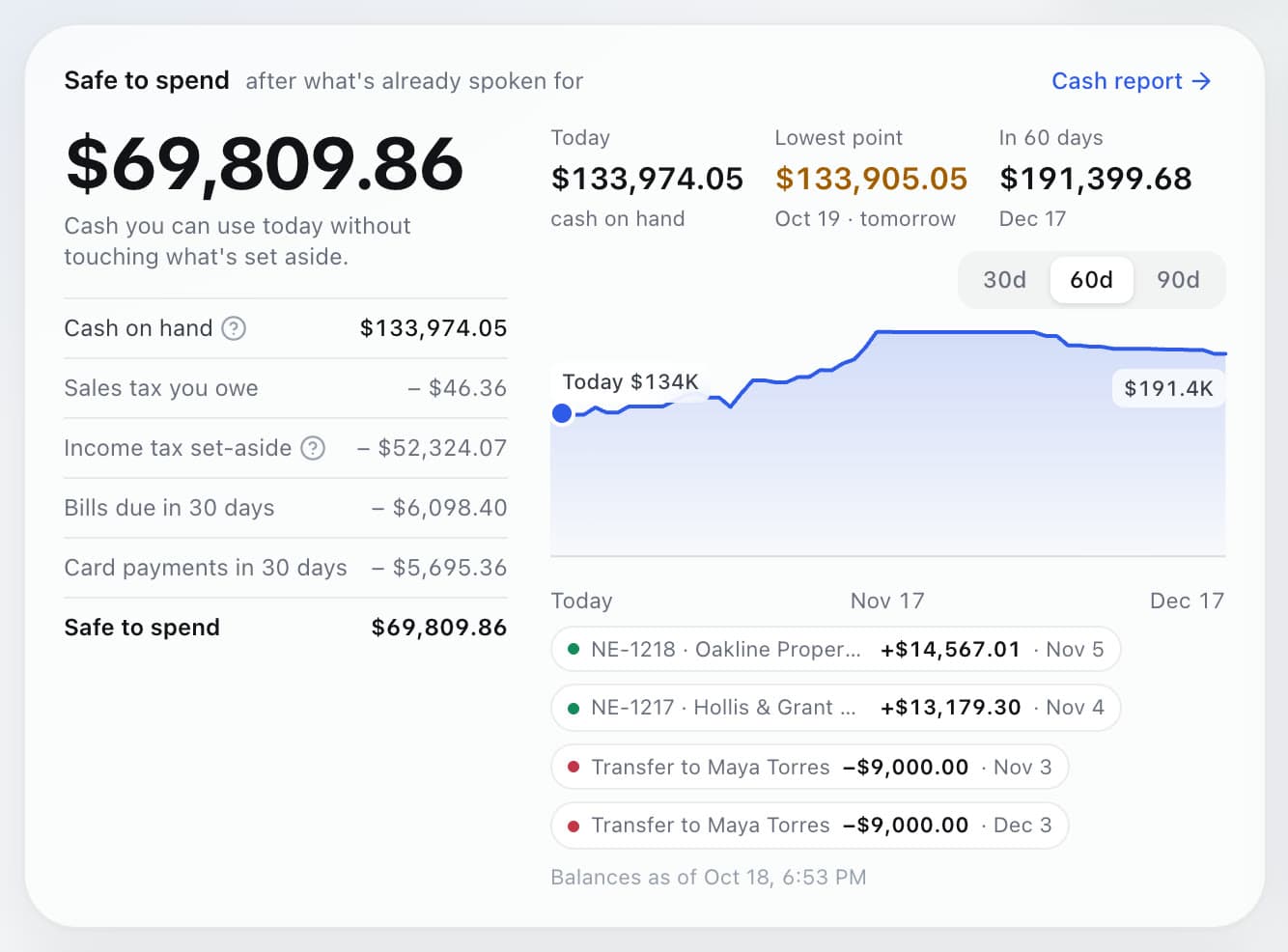The width and height of the screenshot is (1288, 952).
Task: Click the blue Today marker dot on the chart
Action: pyautogui.click(x=562, y=413)
